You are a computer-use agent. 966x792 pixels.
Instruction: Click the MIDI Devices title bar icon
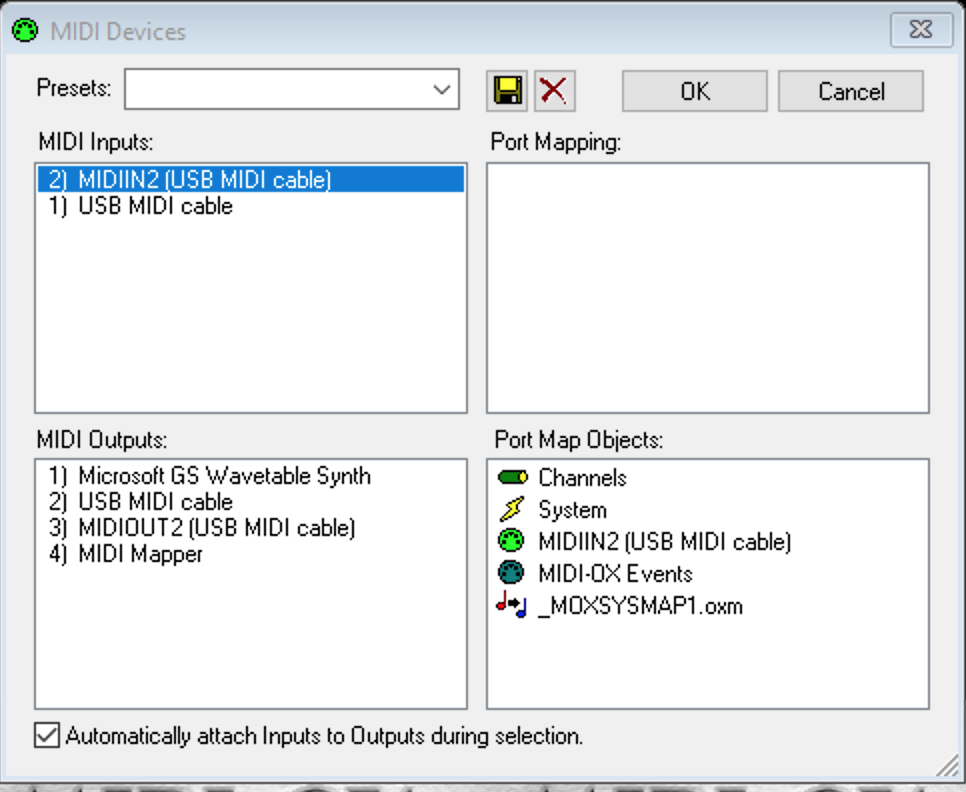pyautogui.click(x=25, y=30)
